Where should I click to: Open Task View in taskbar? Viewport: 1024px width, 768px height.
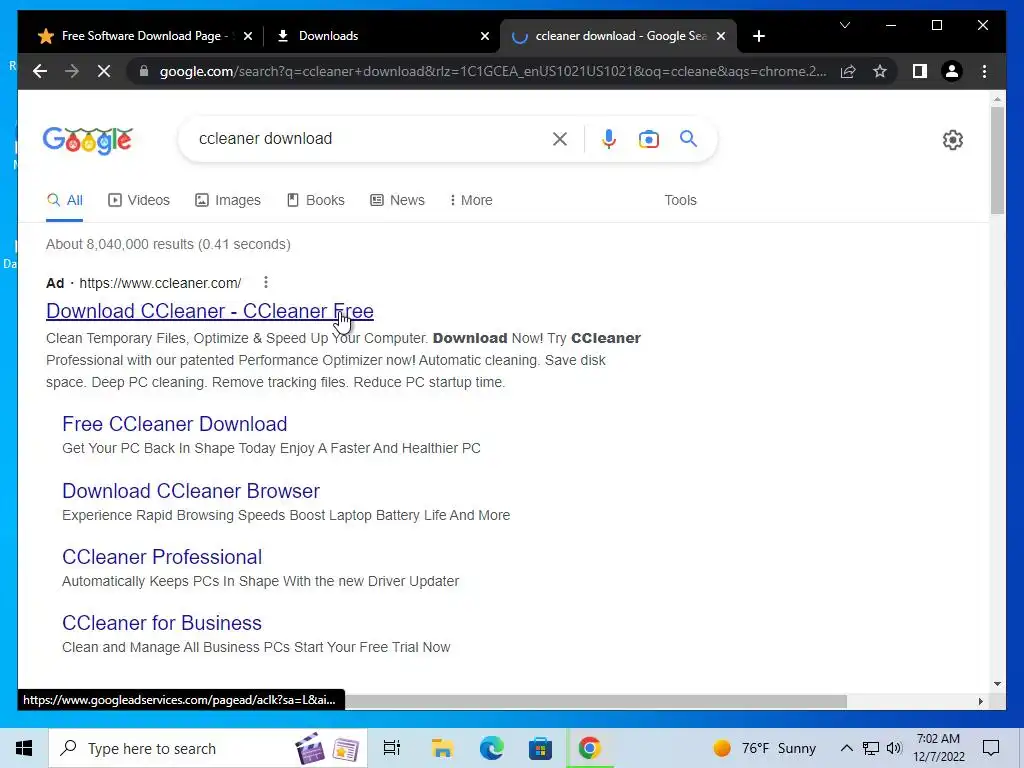(x=391, y=748)
